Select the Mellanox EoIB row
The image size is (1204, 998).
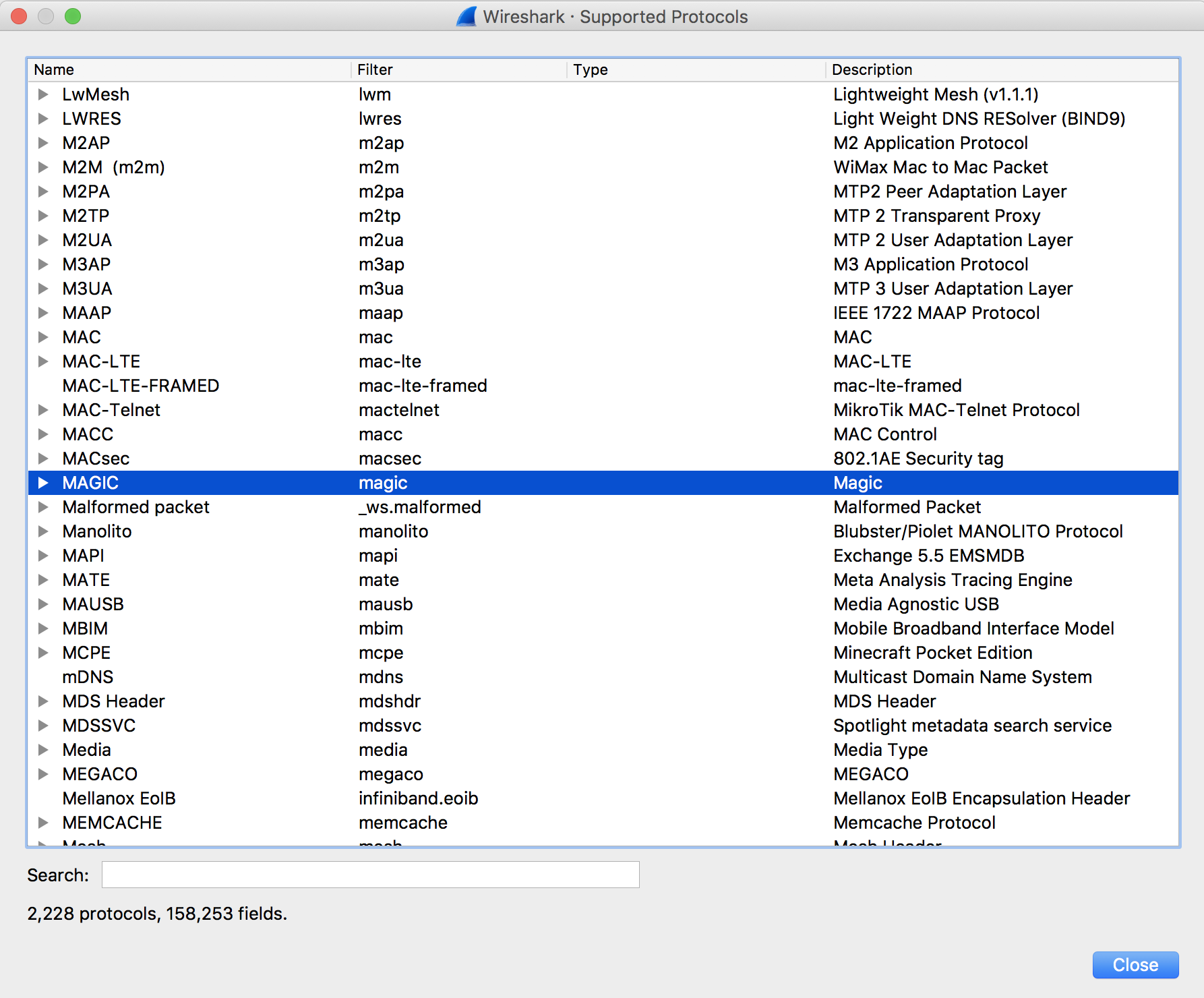pos(119,798)
